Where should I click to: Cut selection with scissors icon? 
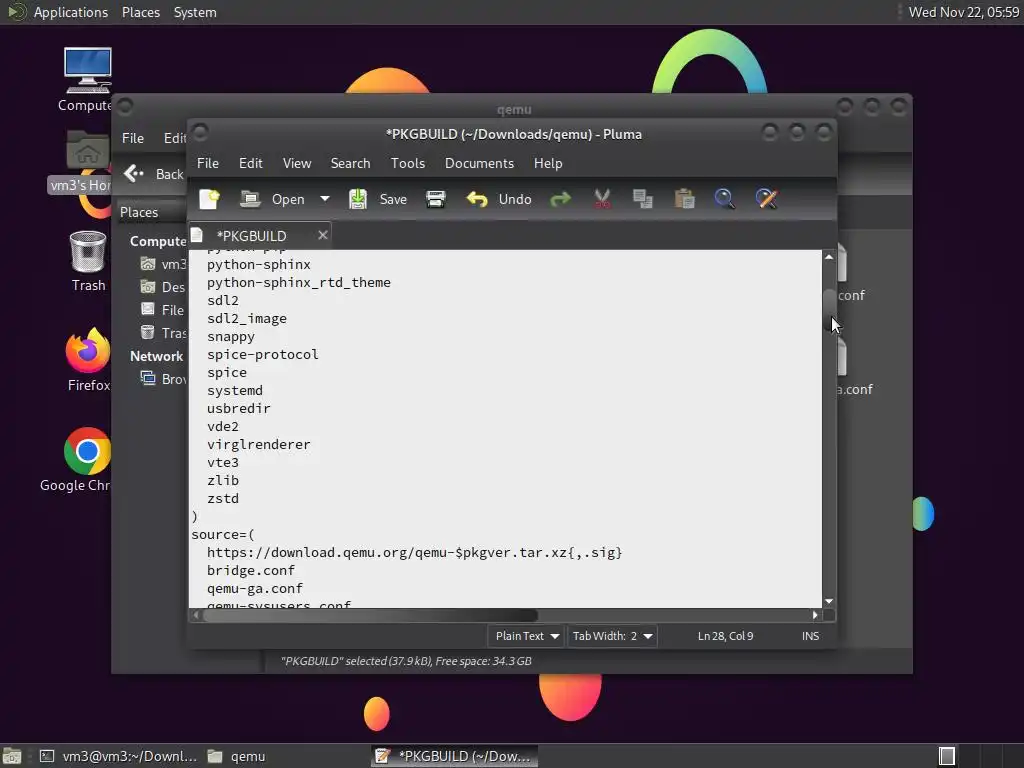click(x=602, y=199)
